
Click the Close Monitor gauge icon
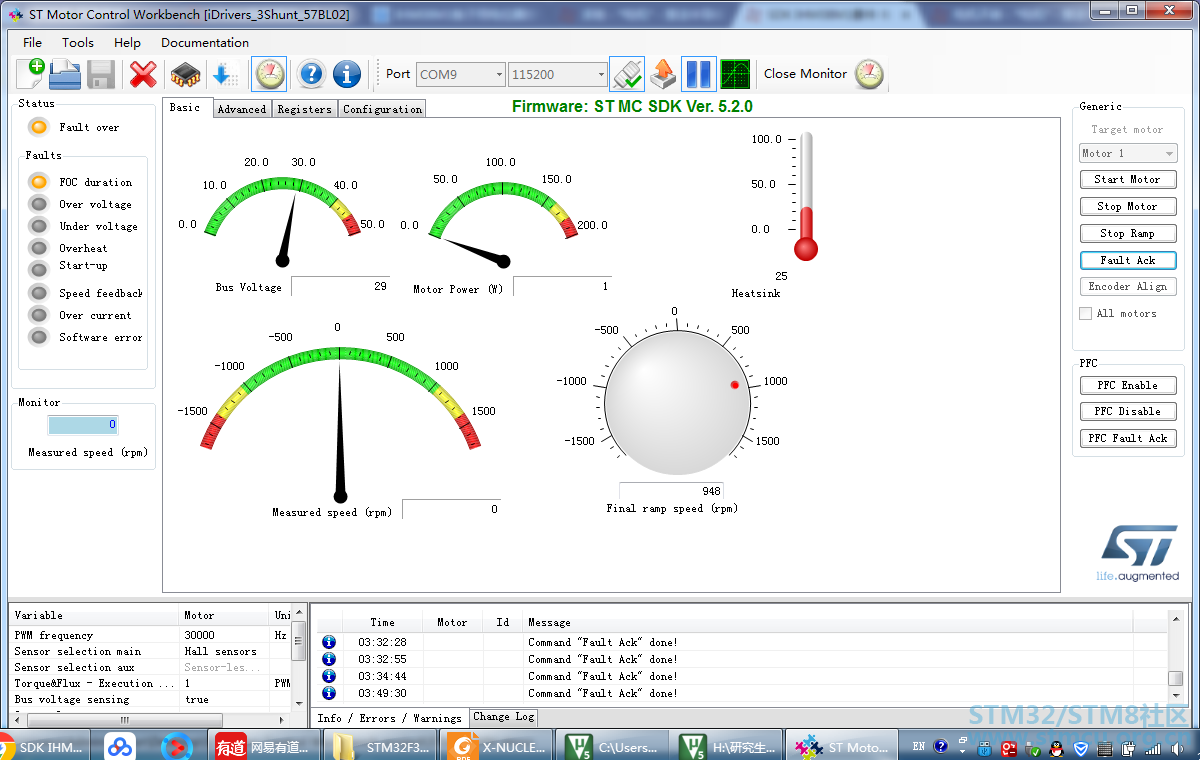click(x=869, y=74)
